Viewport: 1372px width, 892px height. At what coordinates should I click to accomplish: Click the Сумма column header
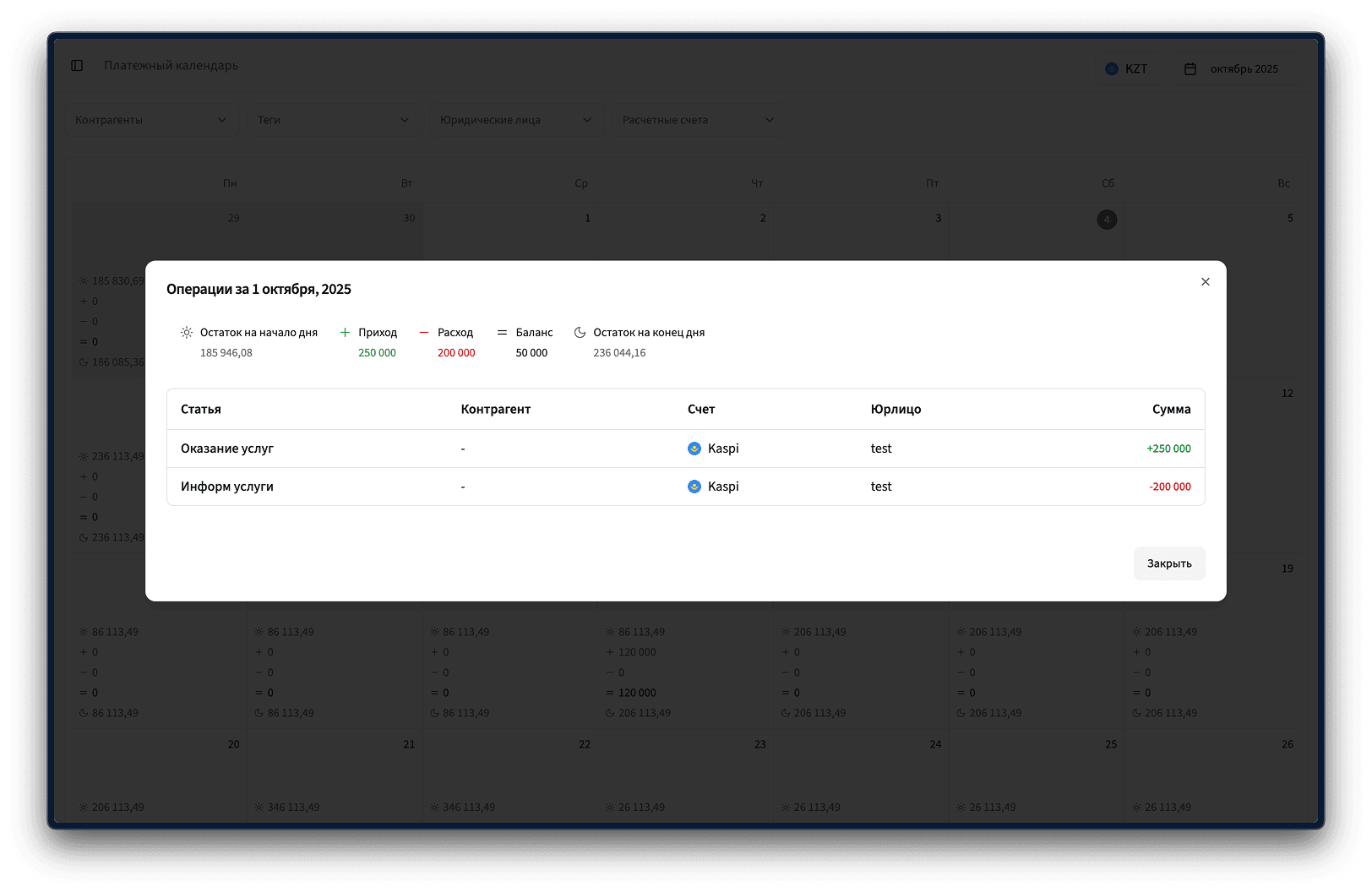point(1171,410)
